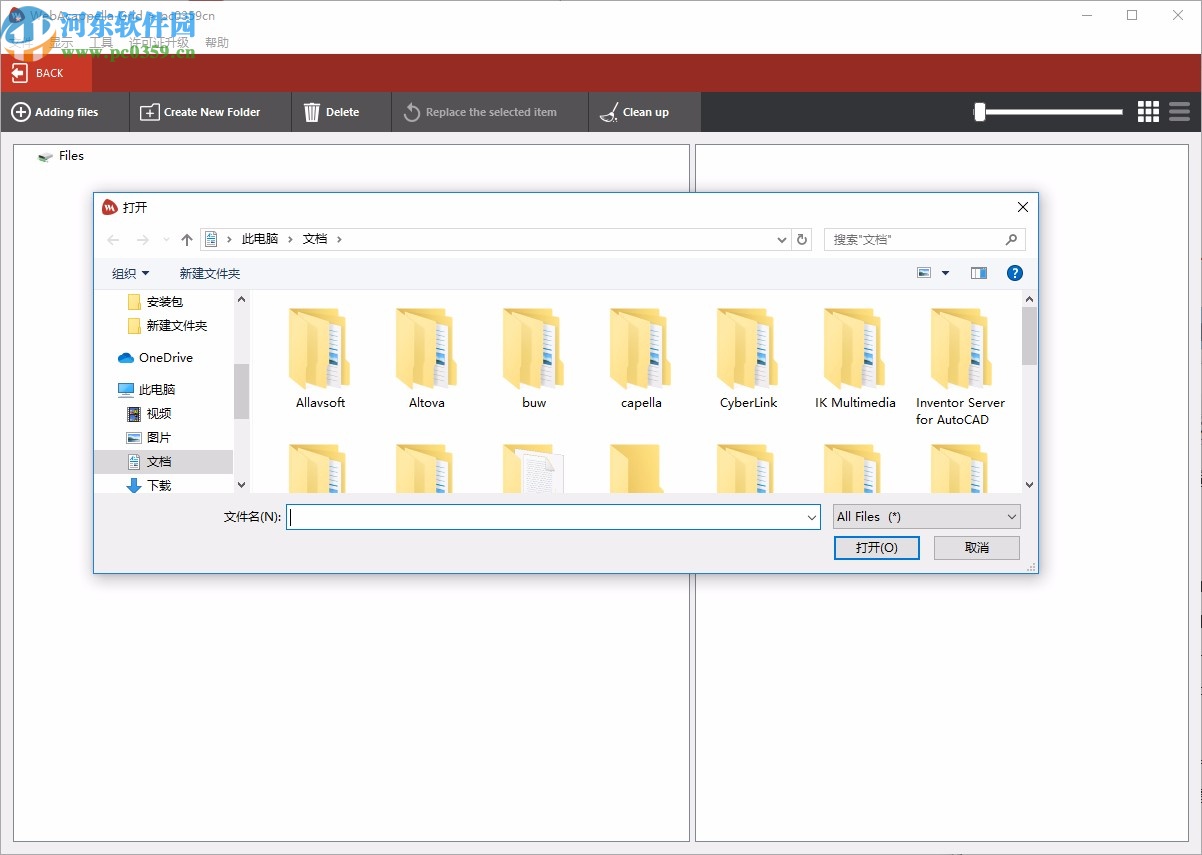1202x855 pixels.
Task: Refresh the folder listing
Action: point(801,240)
